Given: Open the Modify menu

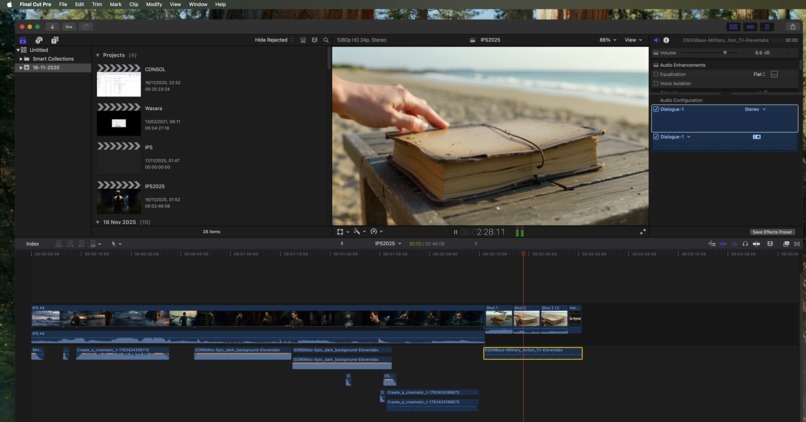Looking at the screenshot, I should pyautogui.click(x=154, y=4).
